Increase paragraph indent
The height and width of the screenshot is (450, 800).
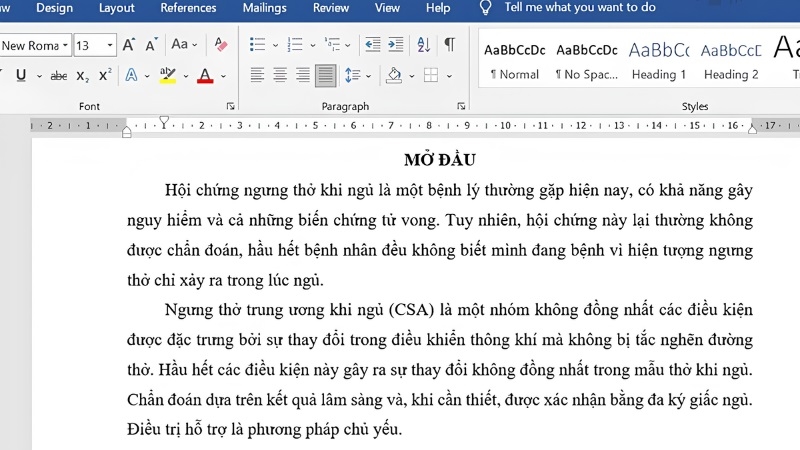click(396, 45)
